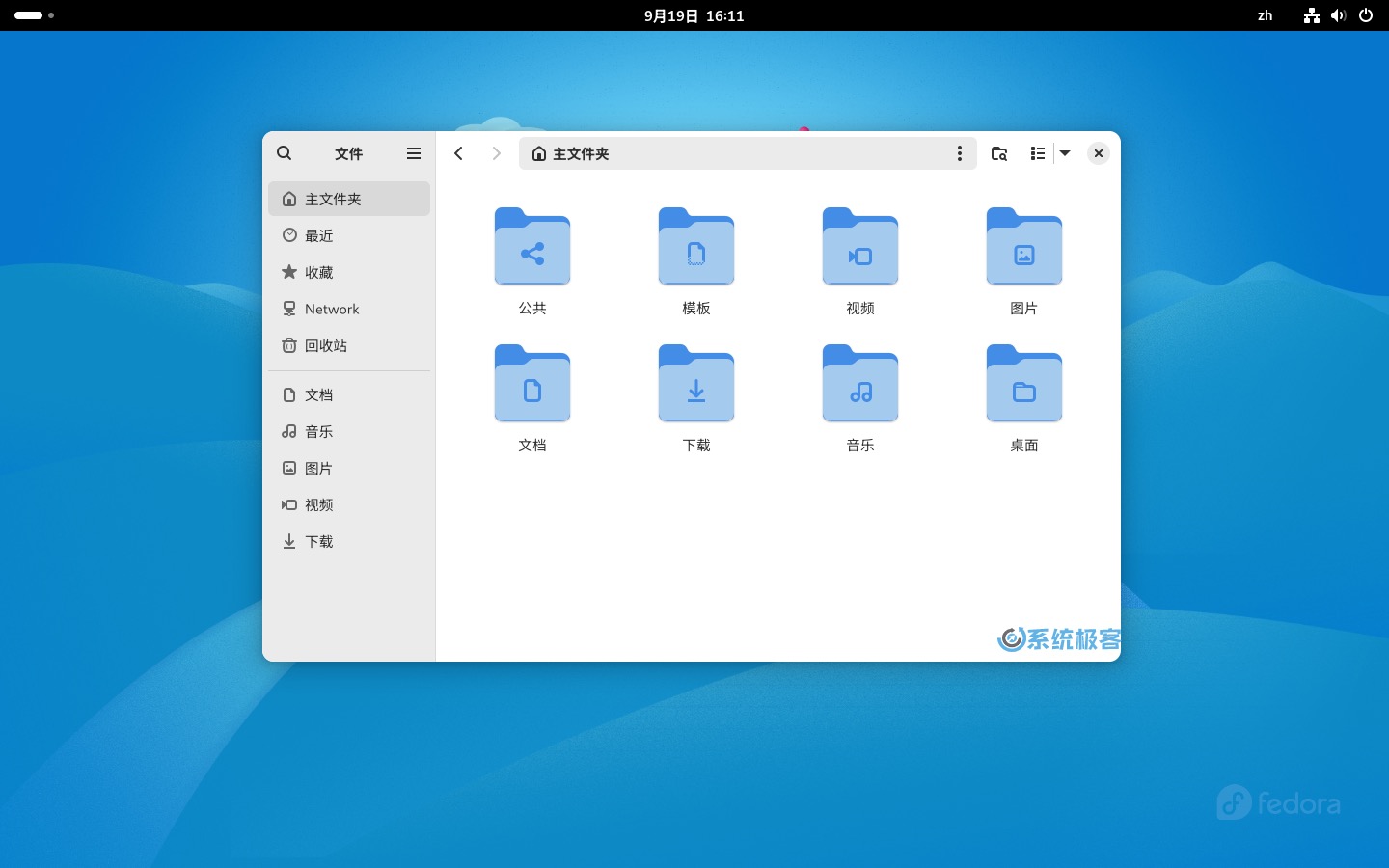Open 收藏 starred items in the sidebar

click(x=349, y=272)
